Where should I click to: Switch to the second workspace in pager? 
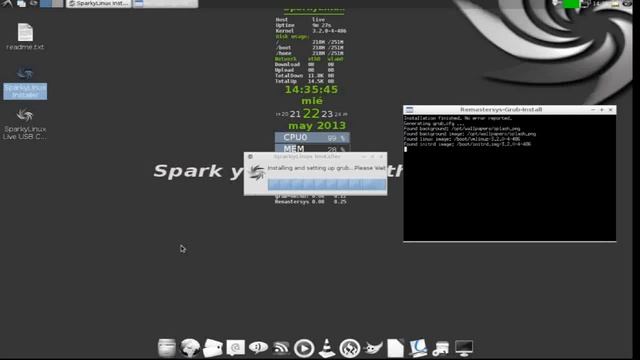(x=58, y=4)
